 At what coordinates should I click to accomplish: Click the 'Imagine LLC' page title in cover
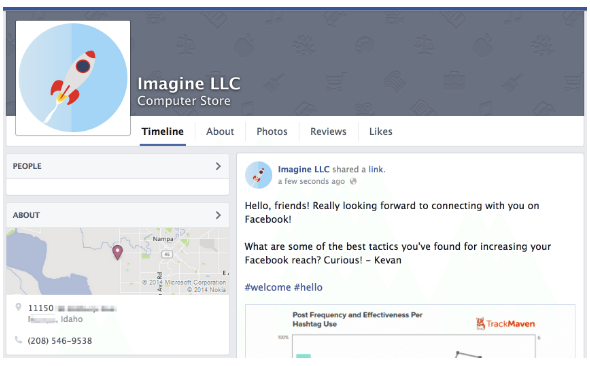pyautogui.click(x=189, y=84)
